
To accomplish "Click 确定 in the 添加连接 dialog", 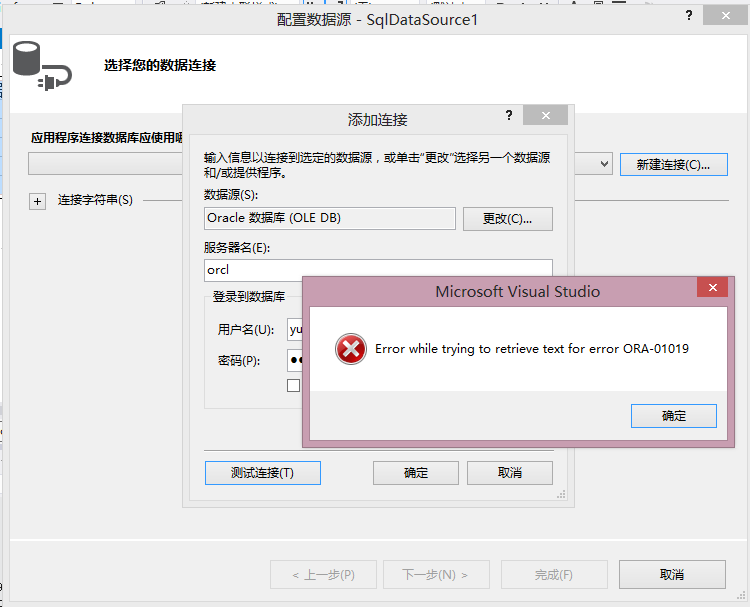I will point(416,473).
